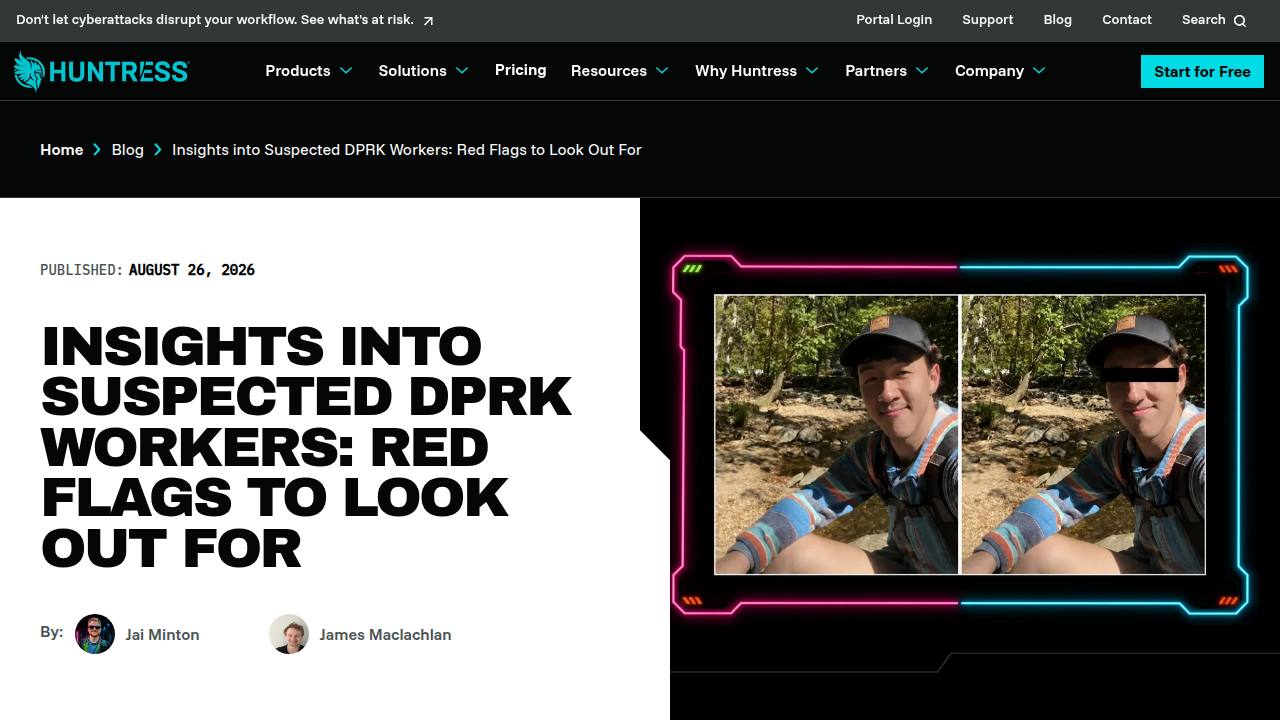
Task: Expand the Products dropdown chevron
Action: point(346,71)
